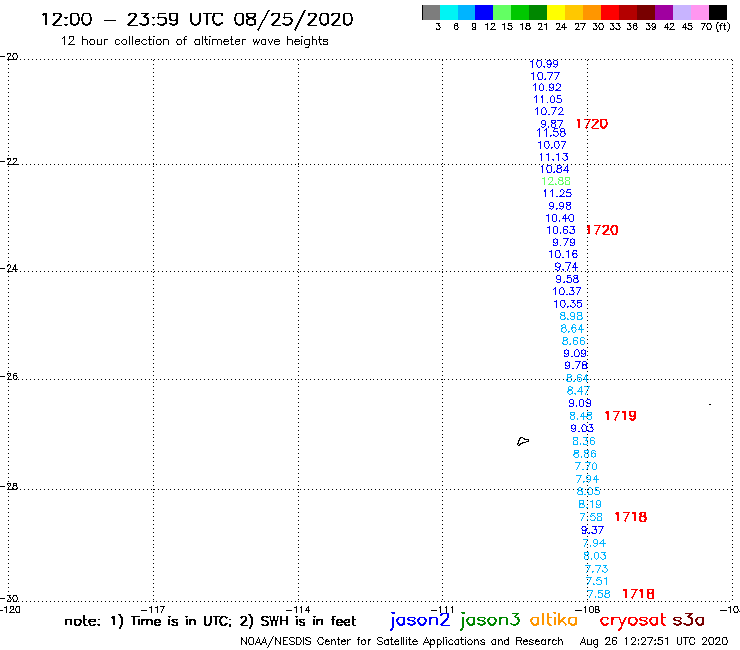Viewport: 740px width, 650px height.
Task: Click the wave height value 9.78
Action: (x=576, y=365)
